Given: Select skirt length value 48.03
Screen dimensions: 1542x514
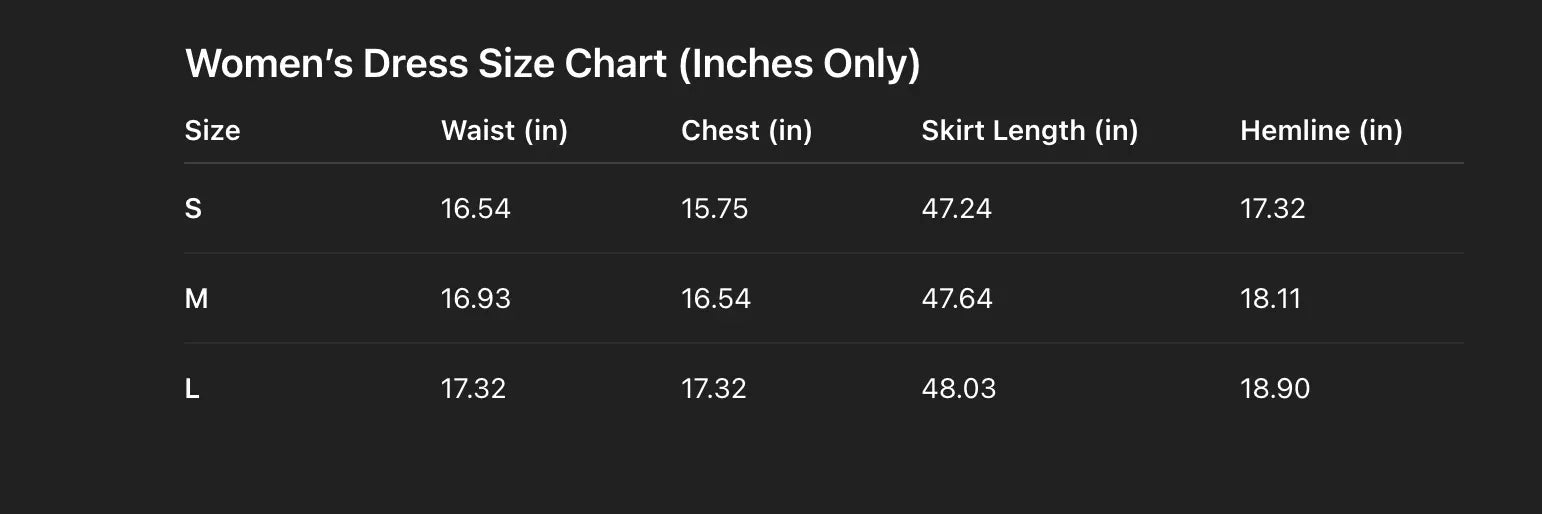Looking at the screenshot, I should pyautogui.click(x=958, y=389).
